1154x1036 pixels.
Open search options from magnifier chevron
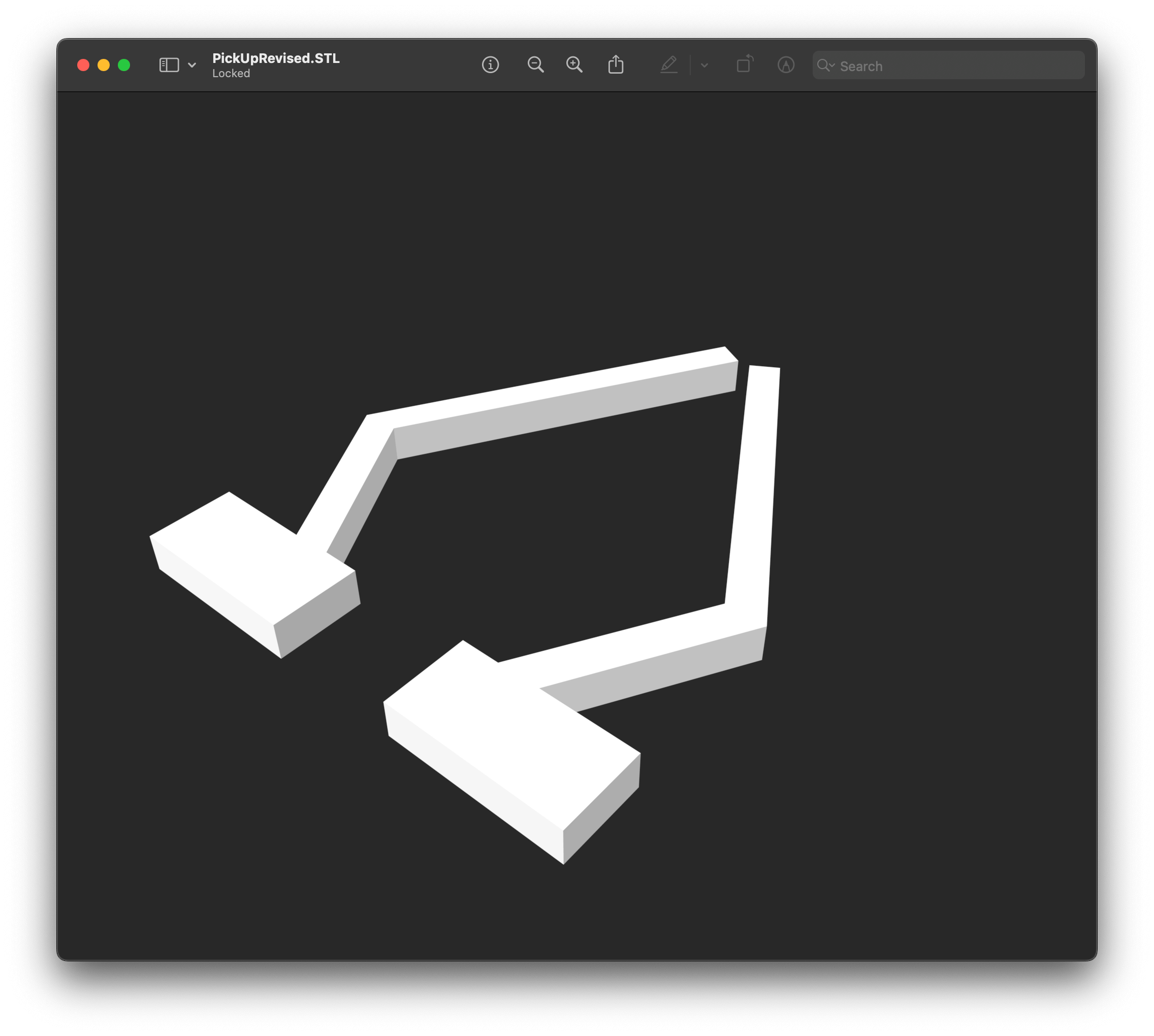[825, 66]
